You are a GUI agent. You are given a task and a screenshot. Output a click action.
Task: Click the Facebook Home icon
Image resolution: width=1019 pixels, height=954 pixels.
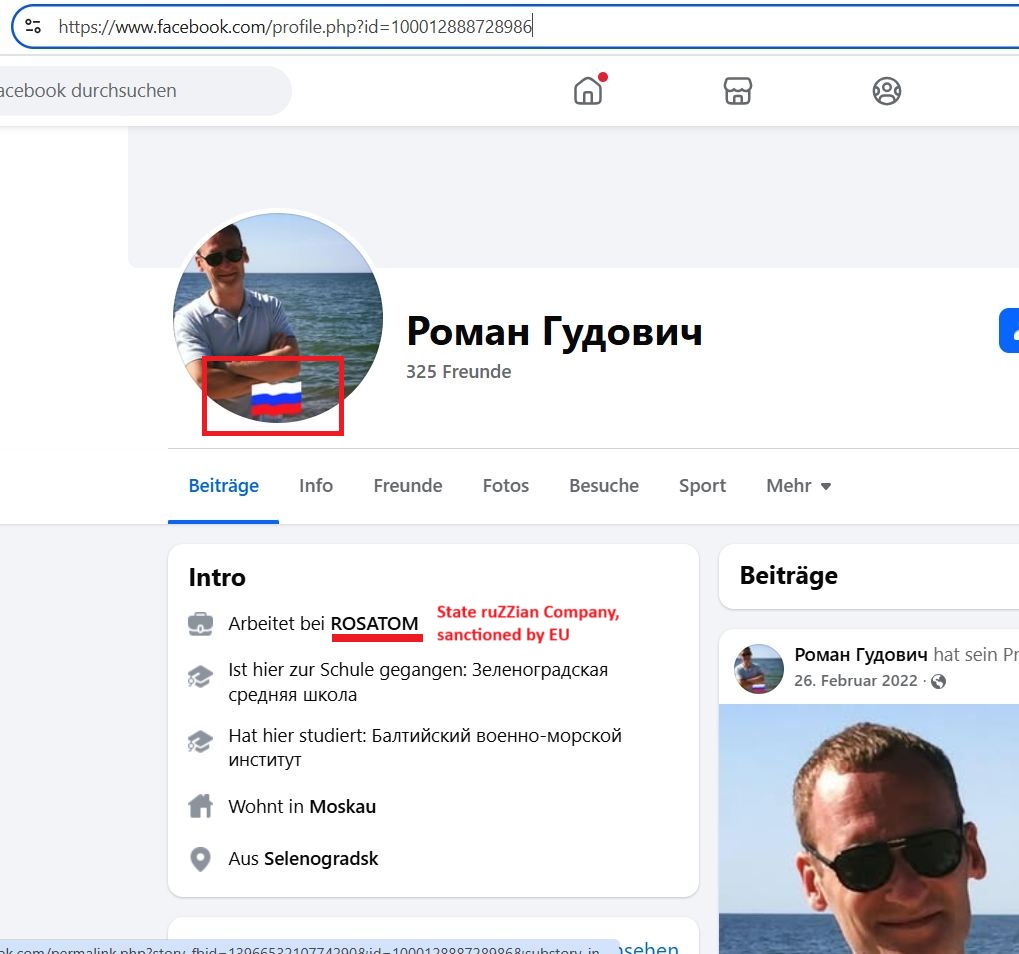pos(588,91)
